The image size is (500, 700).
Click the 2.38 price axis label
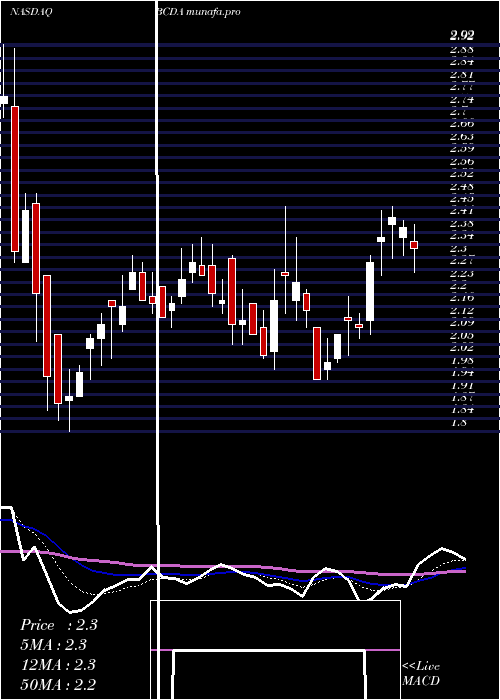[462, 223]
